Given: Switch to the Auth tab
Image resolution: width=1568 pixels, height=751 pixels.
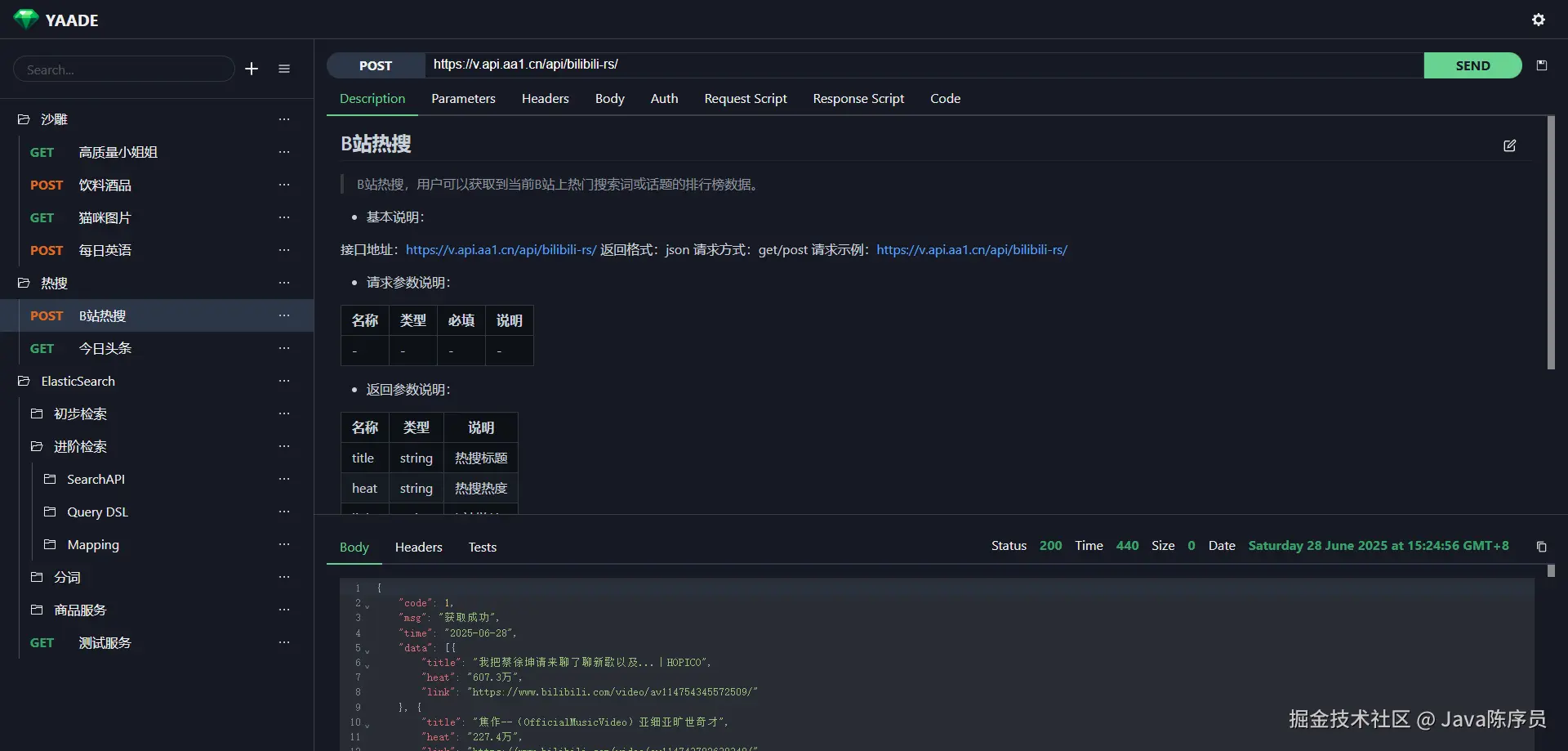Looking at the screenshot, I should pyautogui.click(x=664, y=98).
